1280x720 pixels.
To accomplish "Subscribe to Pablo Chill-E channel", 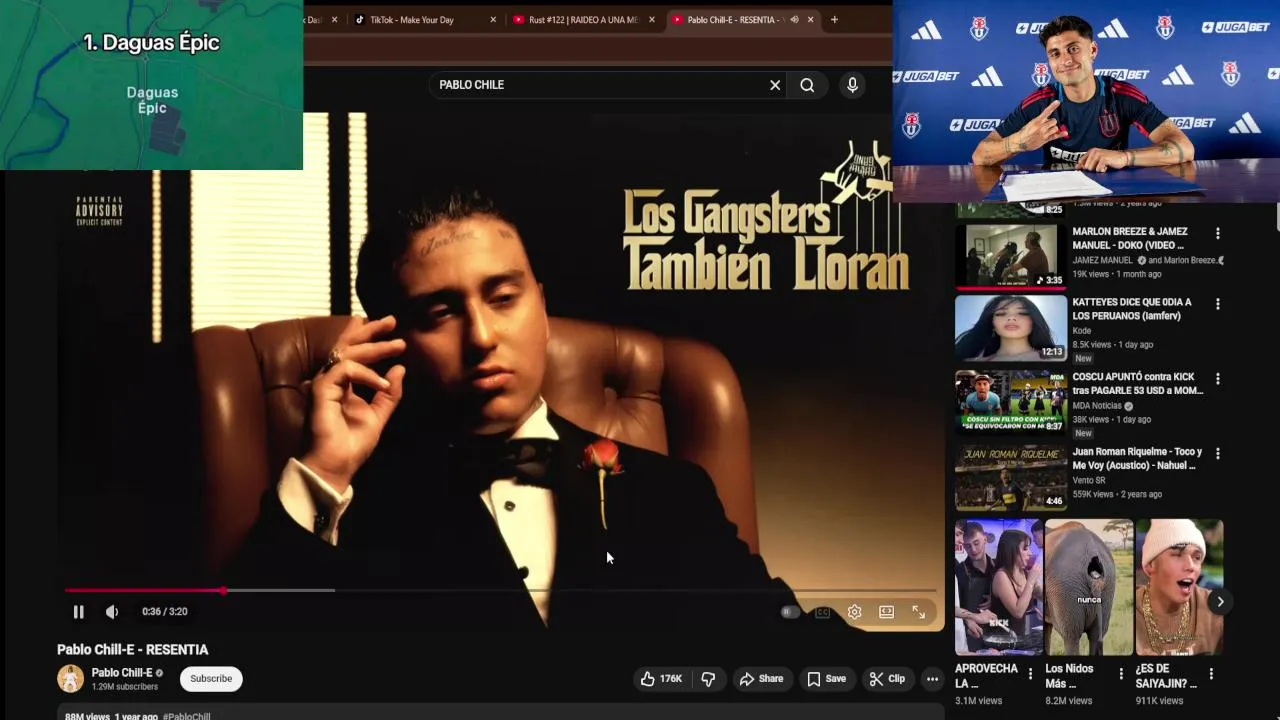I will point(211,679).
